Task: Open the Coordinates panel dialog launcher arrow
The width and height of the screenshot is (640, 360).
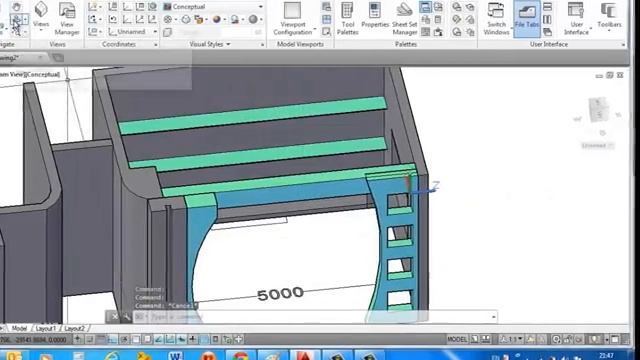Action: pos(156,44)
